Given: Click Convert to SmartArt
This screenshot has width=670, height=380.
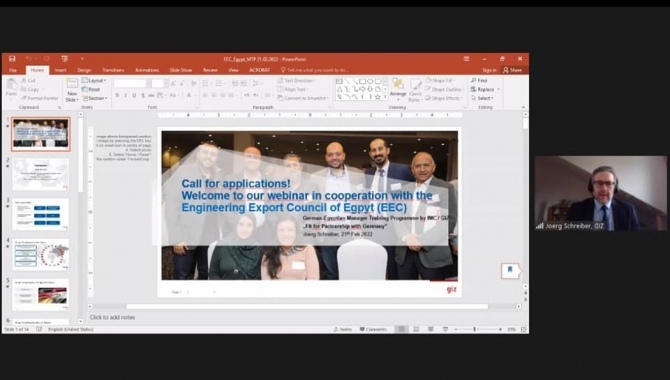Looking at the screenshot, I should pyautogui.click(x=302, y=98).
